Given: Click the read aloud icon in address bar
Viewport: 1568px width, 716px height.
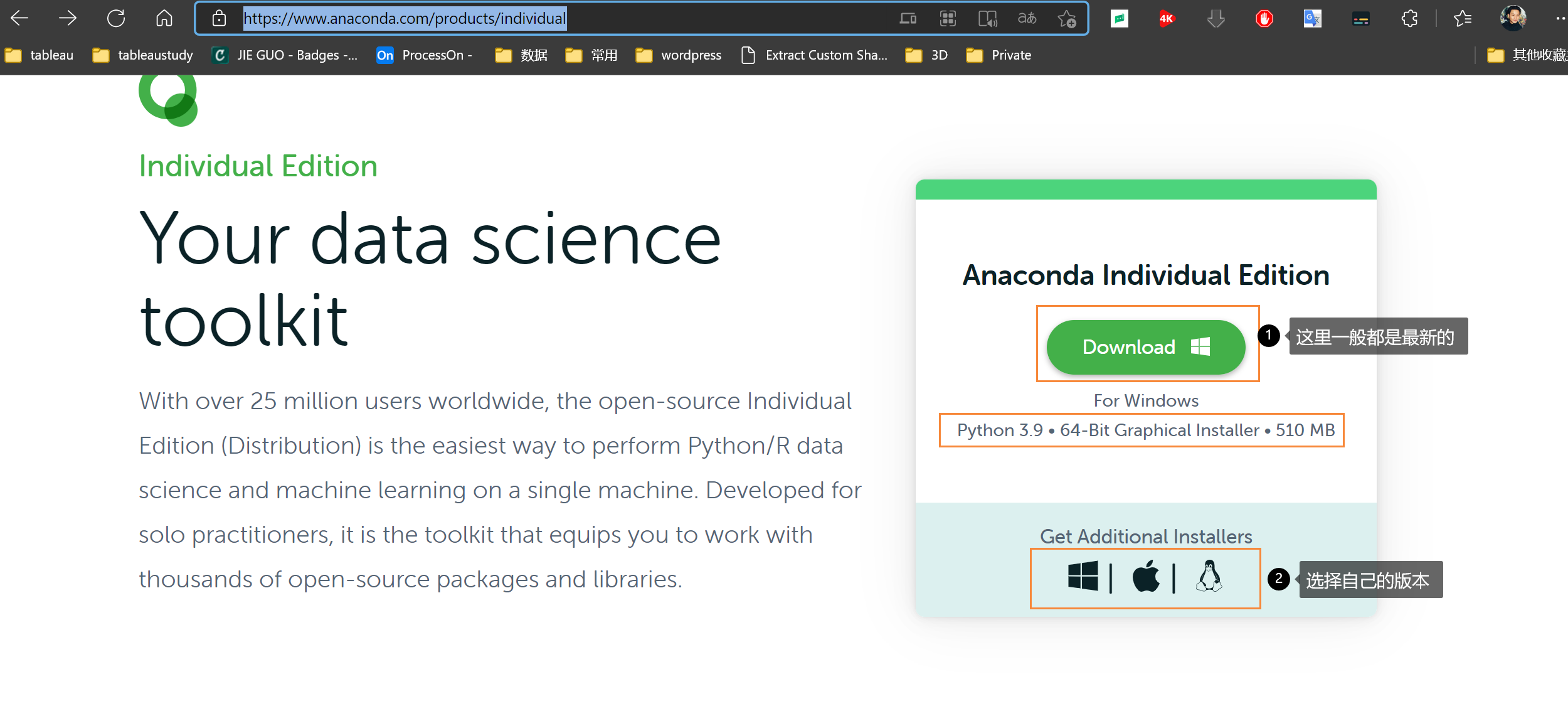Looking at the screenshot, I should 988,19.
